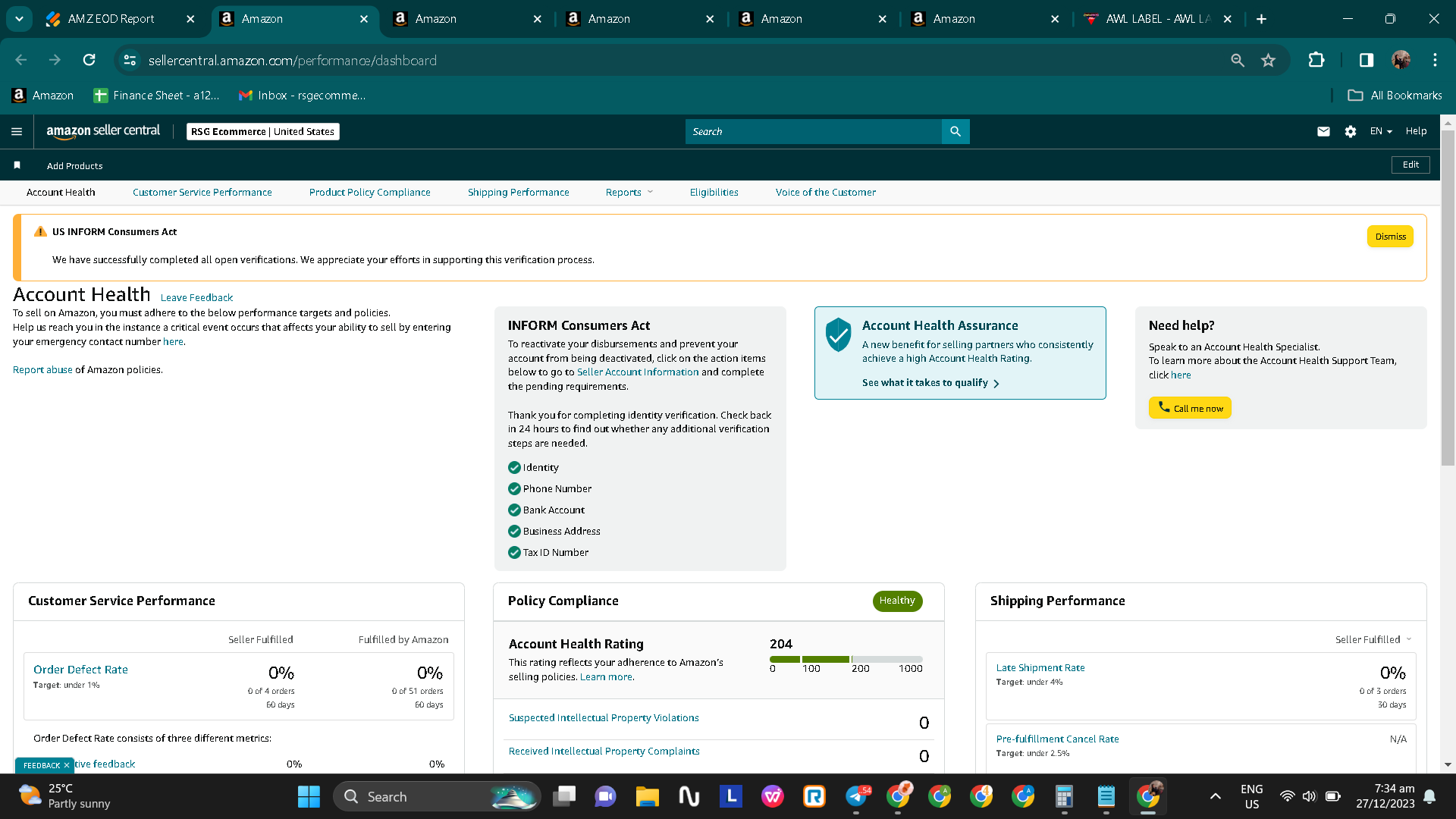Image resolution: width=1456 pixels, height=819 pixels.
Task: Open the Eligibilities tab
Action: (714, 193)
